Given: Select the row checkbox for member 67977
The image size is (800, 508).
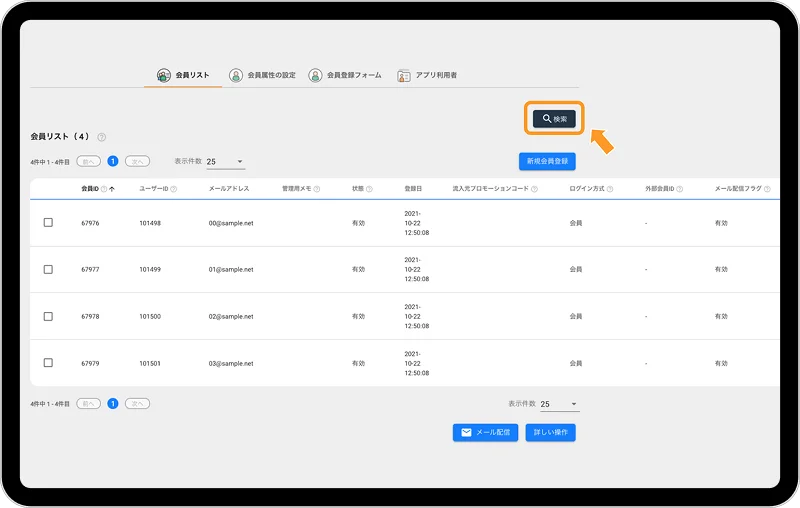Looking at the screenshot, I should tap(48, 269).
